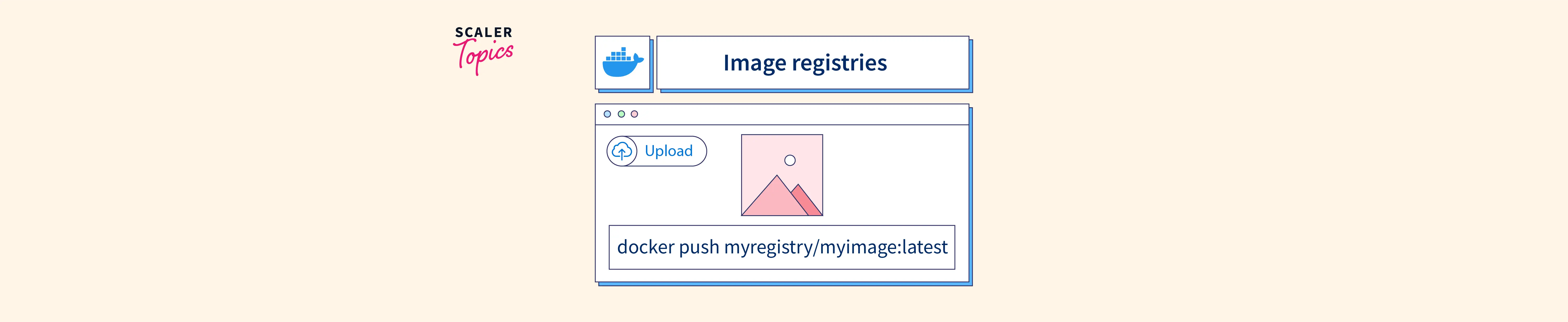
Task: Click the Docker whale logo icon
Action: (x=622, y=63)
